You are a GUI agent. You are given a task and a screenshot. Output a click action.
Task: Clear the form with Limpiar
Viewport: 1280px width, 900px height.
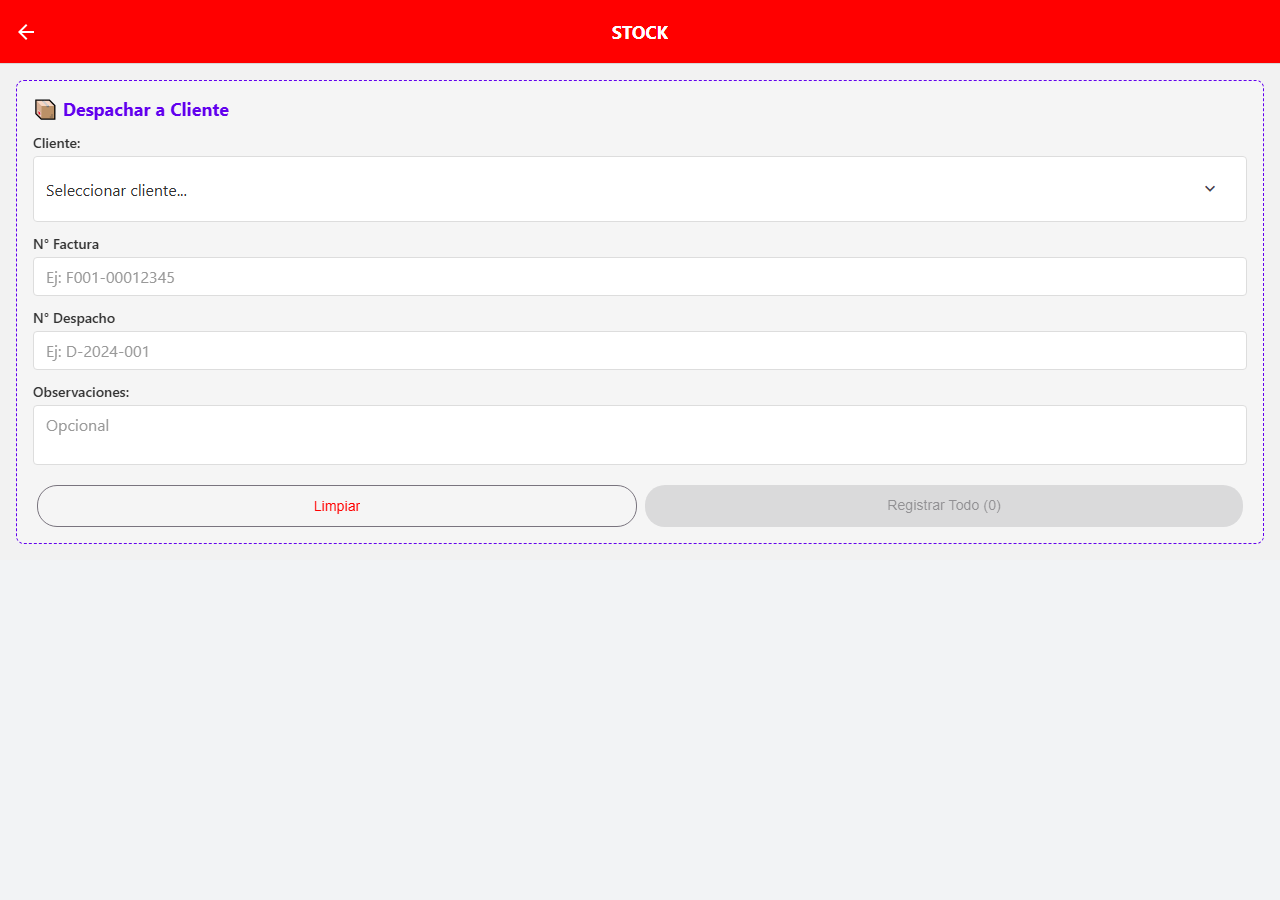click(337, 506)
